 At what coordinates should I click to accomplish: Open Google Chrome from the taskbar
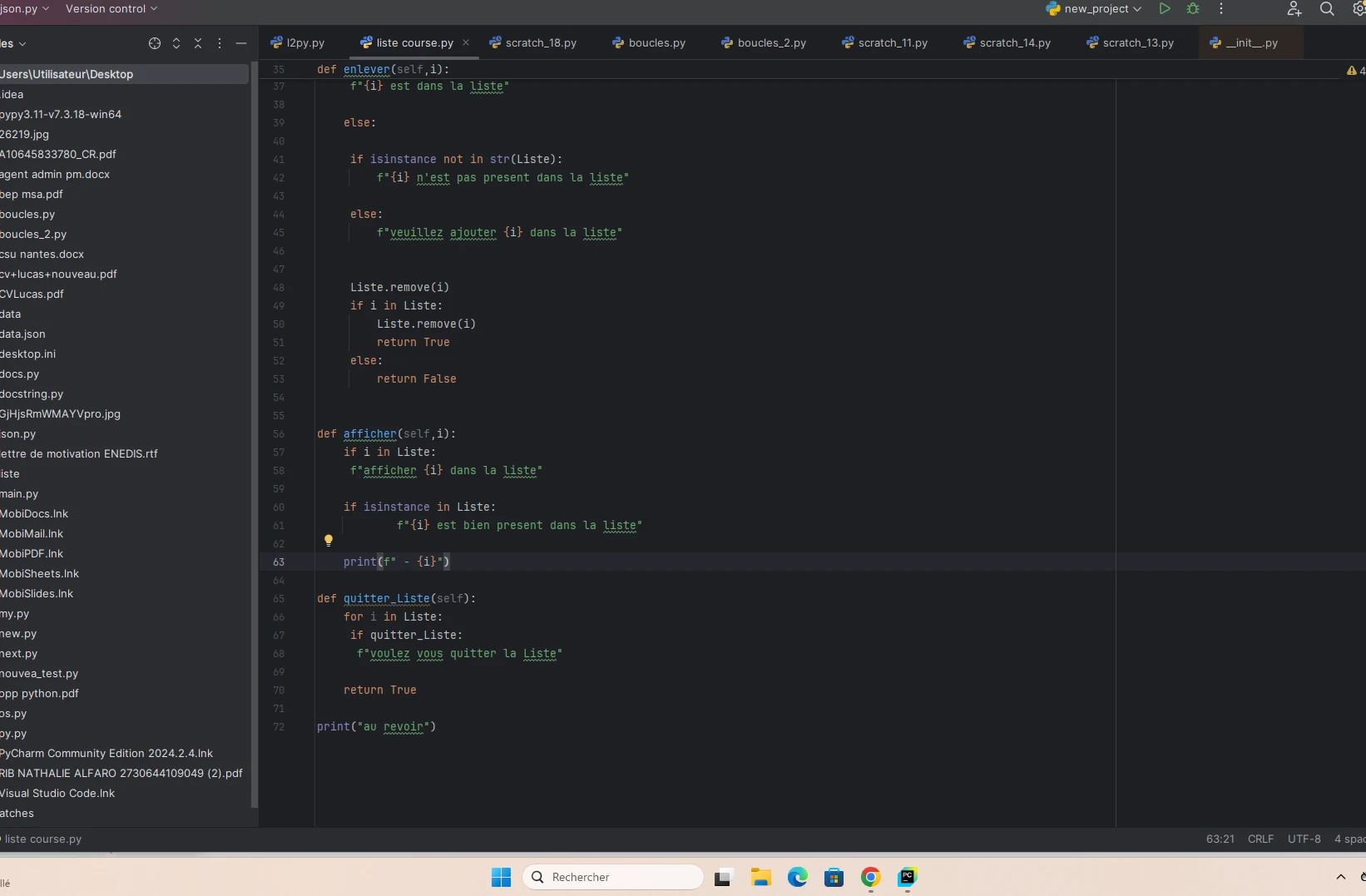pyautogui.click(x=870, y=877)
